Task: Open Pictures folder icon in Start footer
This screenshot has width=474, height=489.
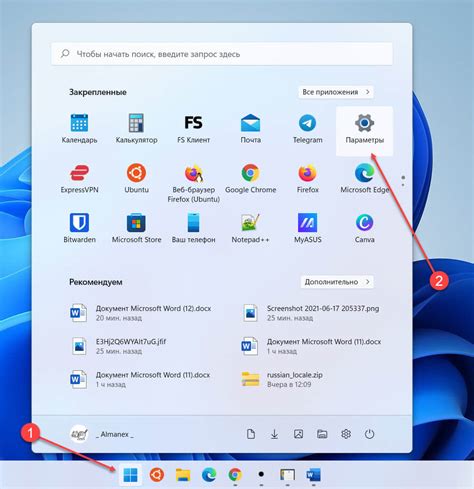Action: [x=298, y=434]
